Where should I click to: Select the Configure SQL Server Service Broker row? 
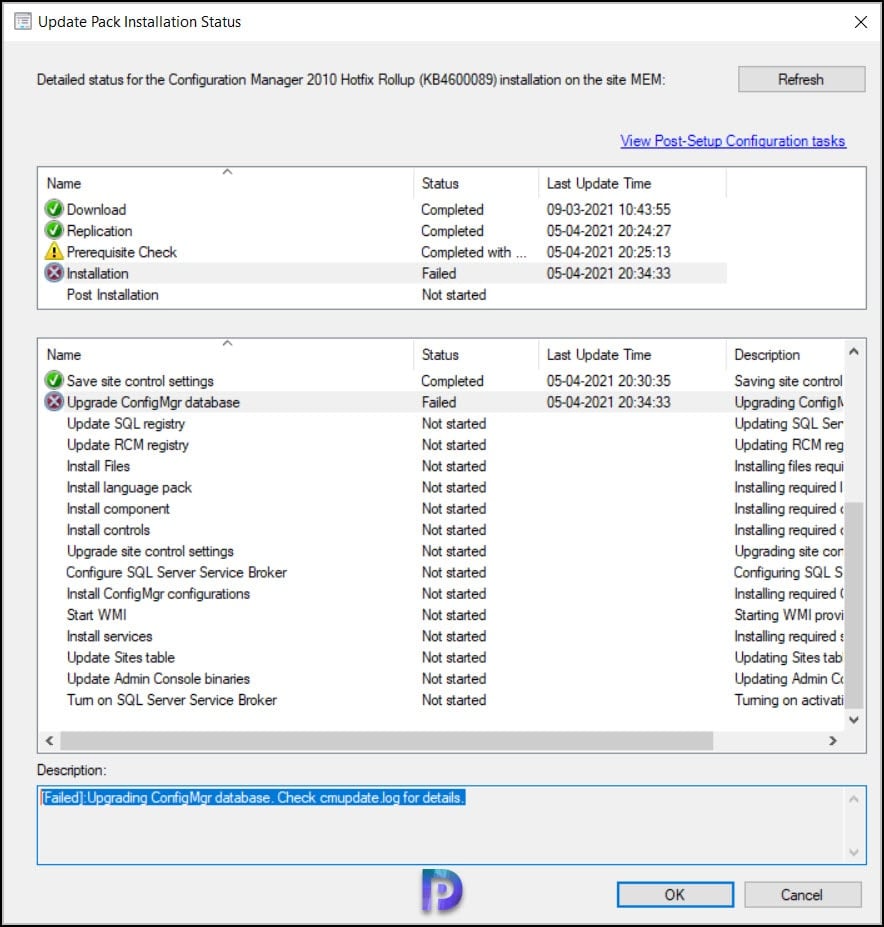point(442,572)
